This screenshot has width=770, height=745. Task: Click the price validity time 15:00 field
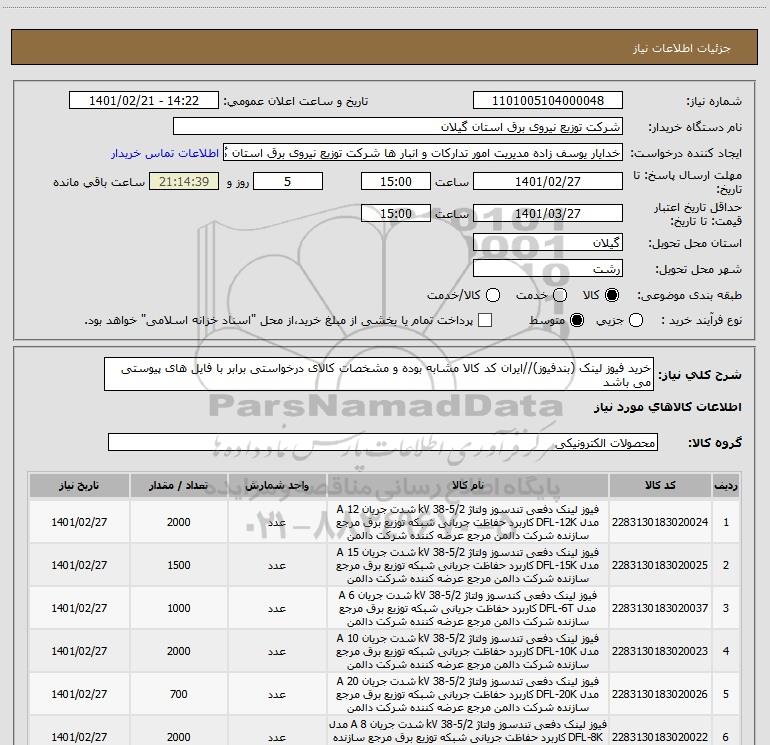tap(396, 214)
